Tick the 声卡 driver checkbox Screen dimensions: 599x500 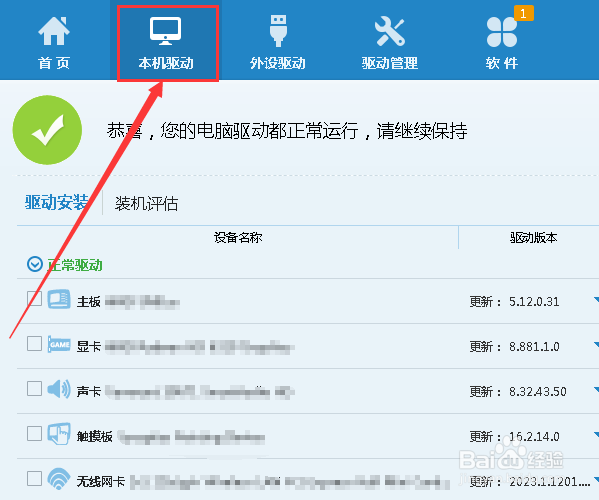tap(34, 388)
